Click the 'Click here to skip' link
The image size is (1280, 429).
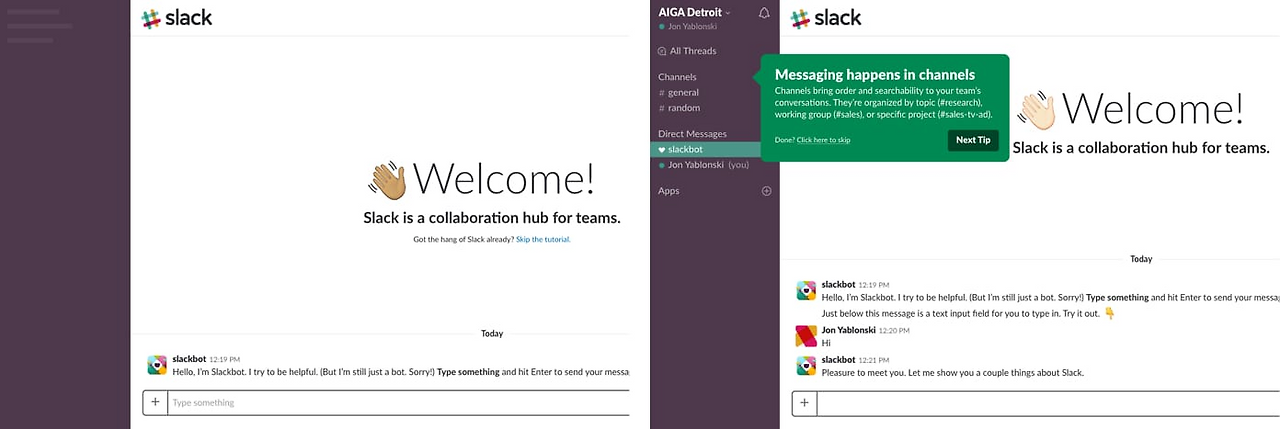coord(824,140)
